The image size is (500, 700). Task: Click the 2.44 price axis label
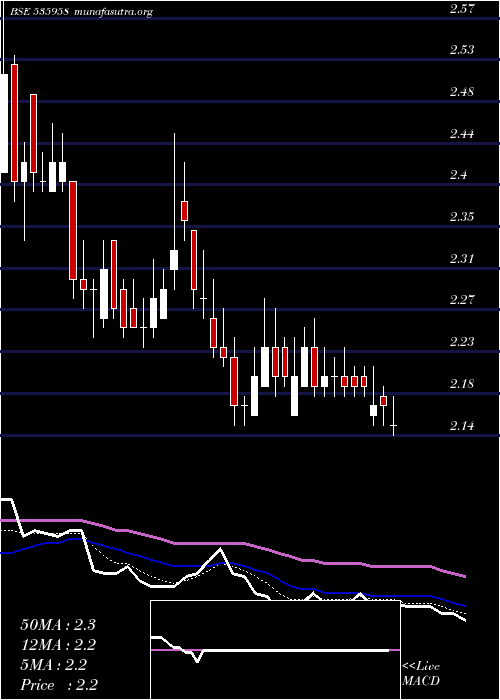pos(462,133)
